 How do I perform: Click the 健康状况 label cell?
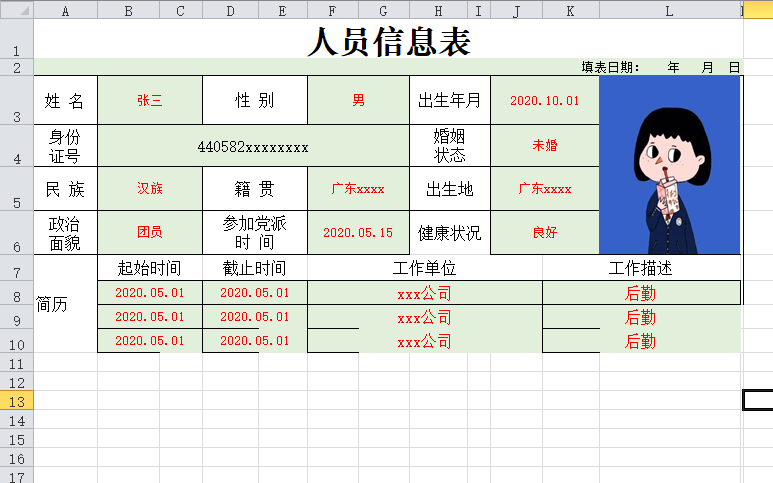450,233
